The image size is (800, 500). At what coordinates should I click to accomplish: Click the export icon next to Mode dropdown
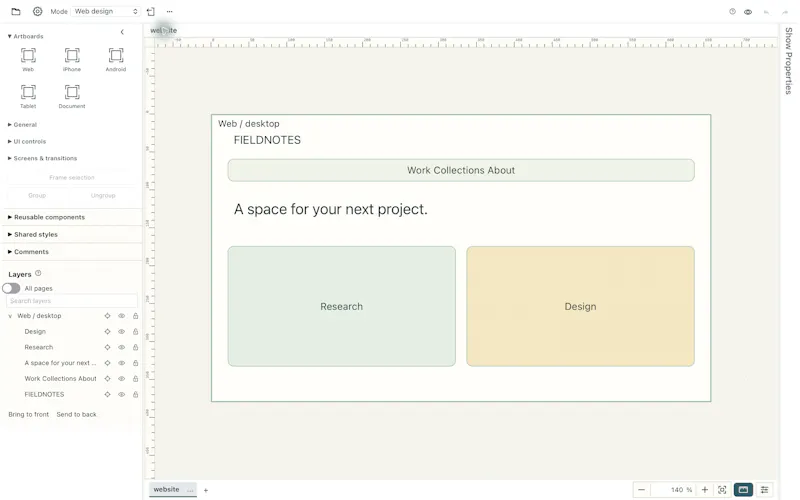click(x=151, y=11)
